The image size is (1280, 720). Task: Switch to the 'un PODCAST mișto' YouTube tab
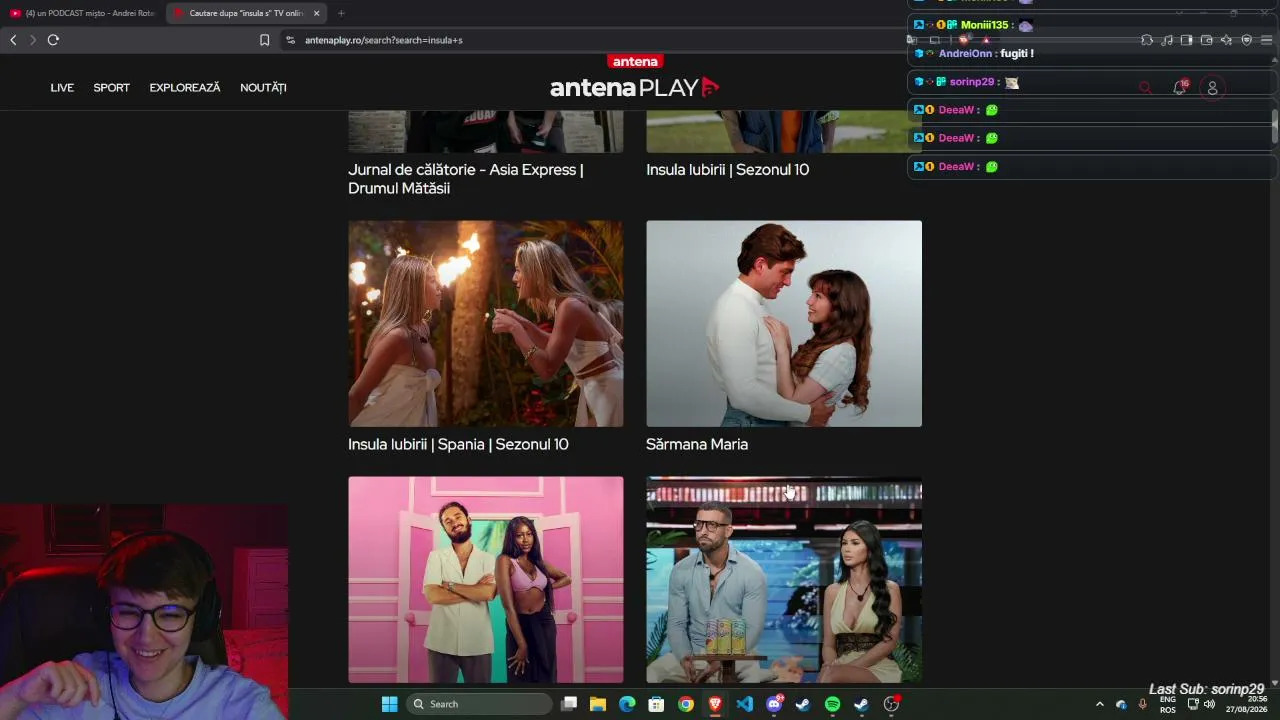(x=83, y=13)
